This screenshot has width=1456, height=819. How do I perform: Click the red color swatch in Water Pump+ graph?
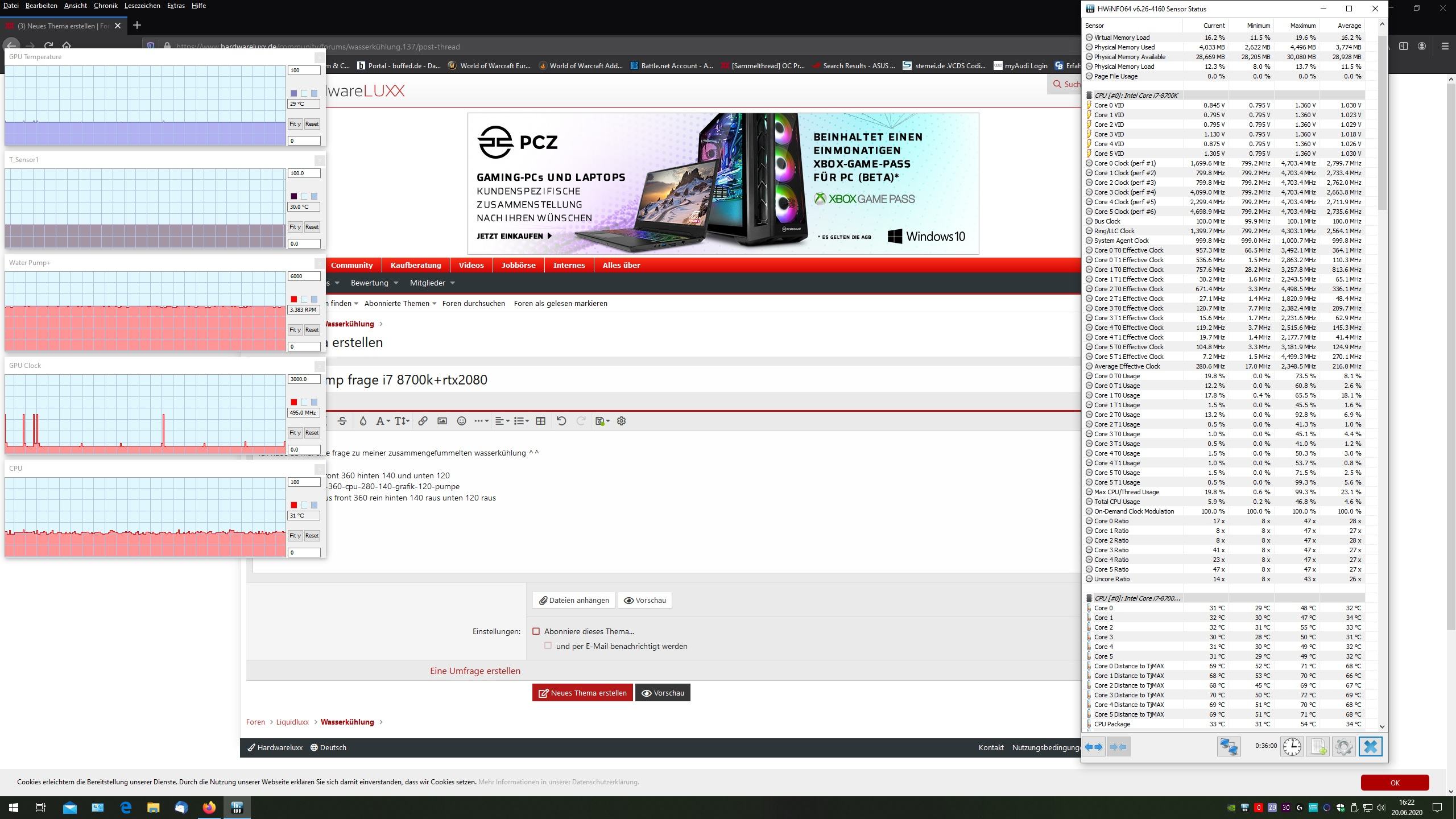pyautogui.click(x=294, y=299)
